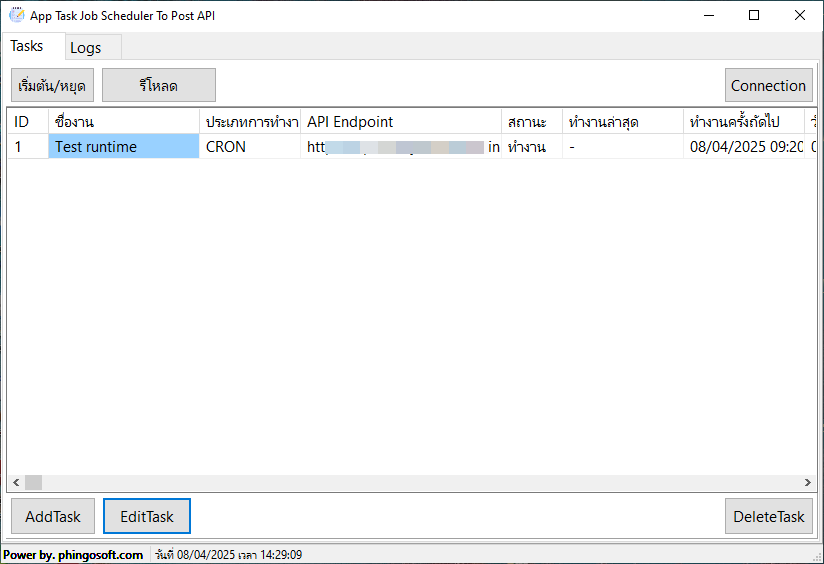Image resolution: width=824 pixels, height=564 pixels.
Task: Click the ทำงาน status cell
Action: point(532,147)
